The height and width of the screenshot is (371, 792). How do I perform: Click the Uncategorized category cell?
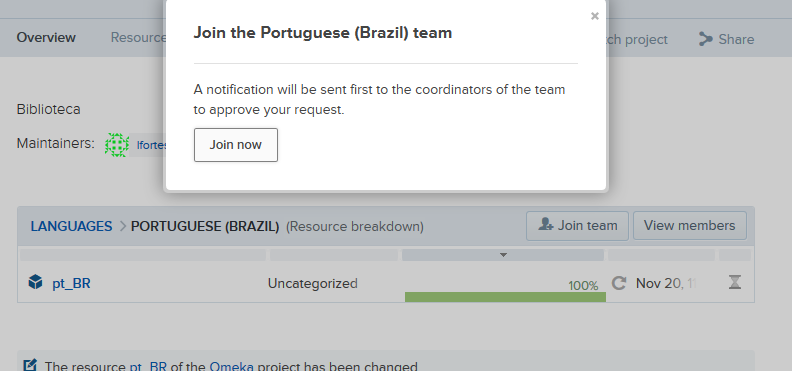click(313, 284)
